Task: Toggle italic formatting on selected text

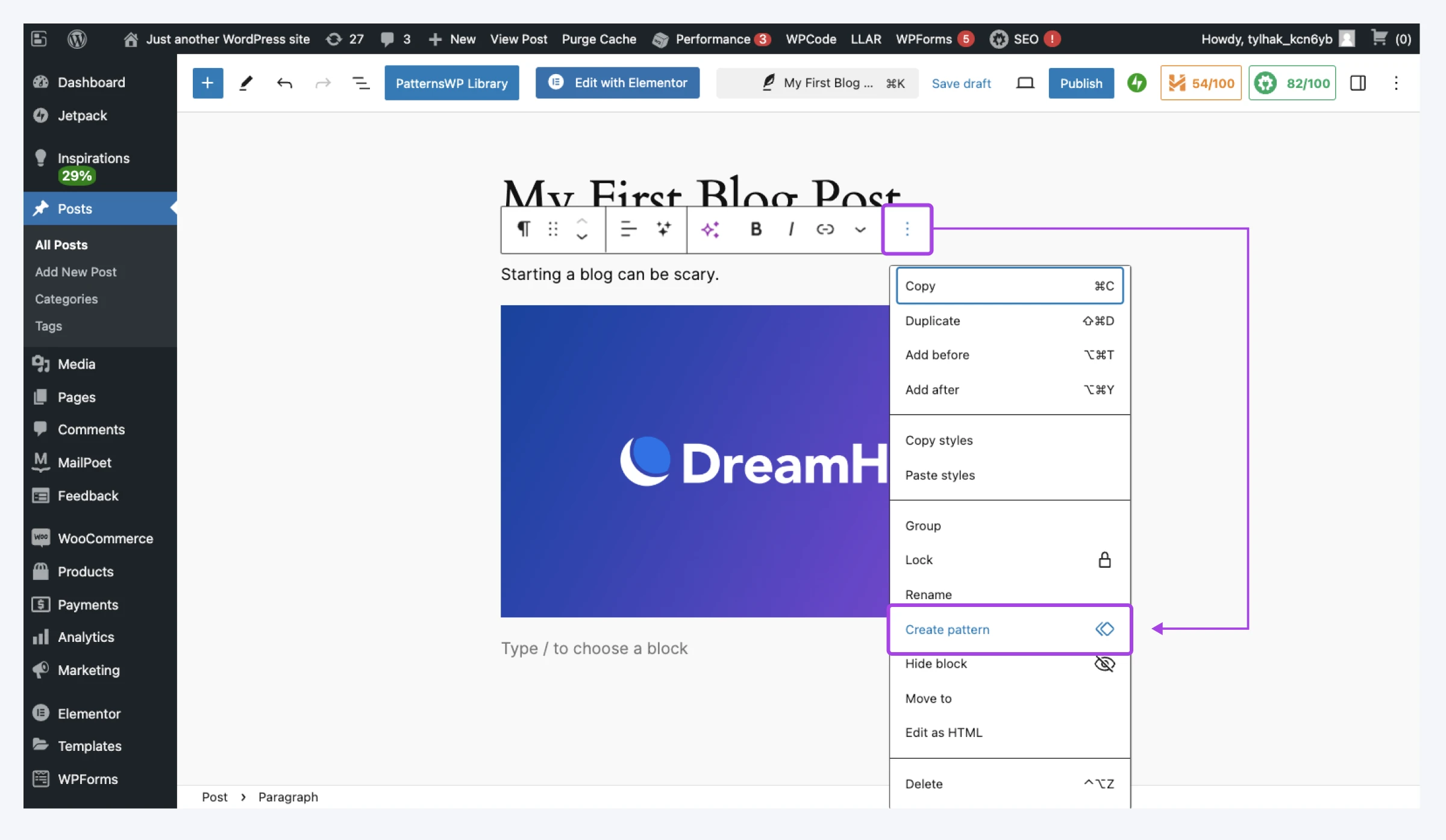Action: [x=790, y=228]
